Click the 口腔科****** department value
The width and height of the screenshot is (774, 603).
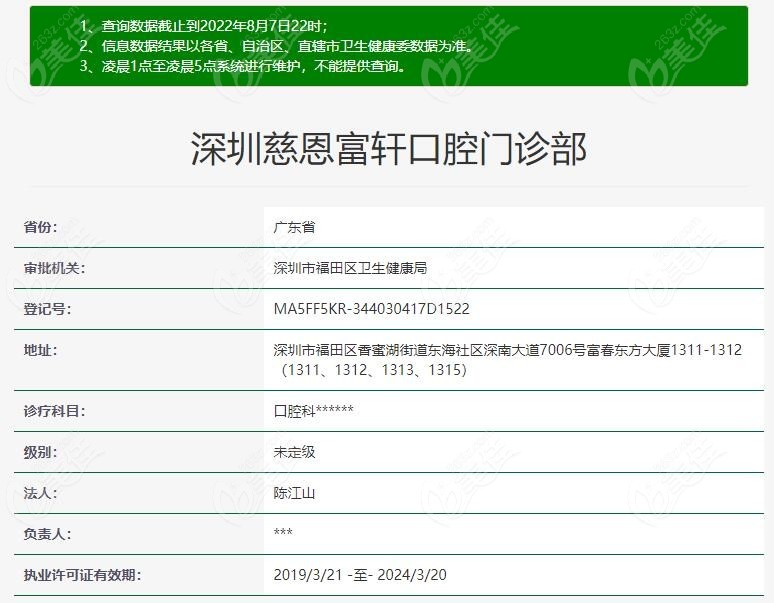(x=314, y=411)
